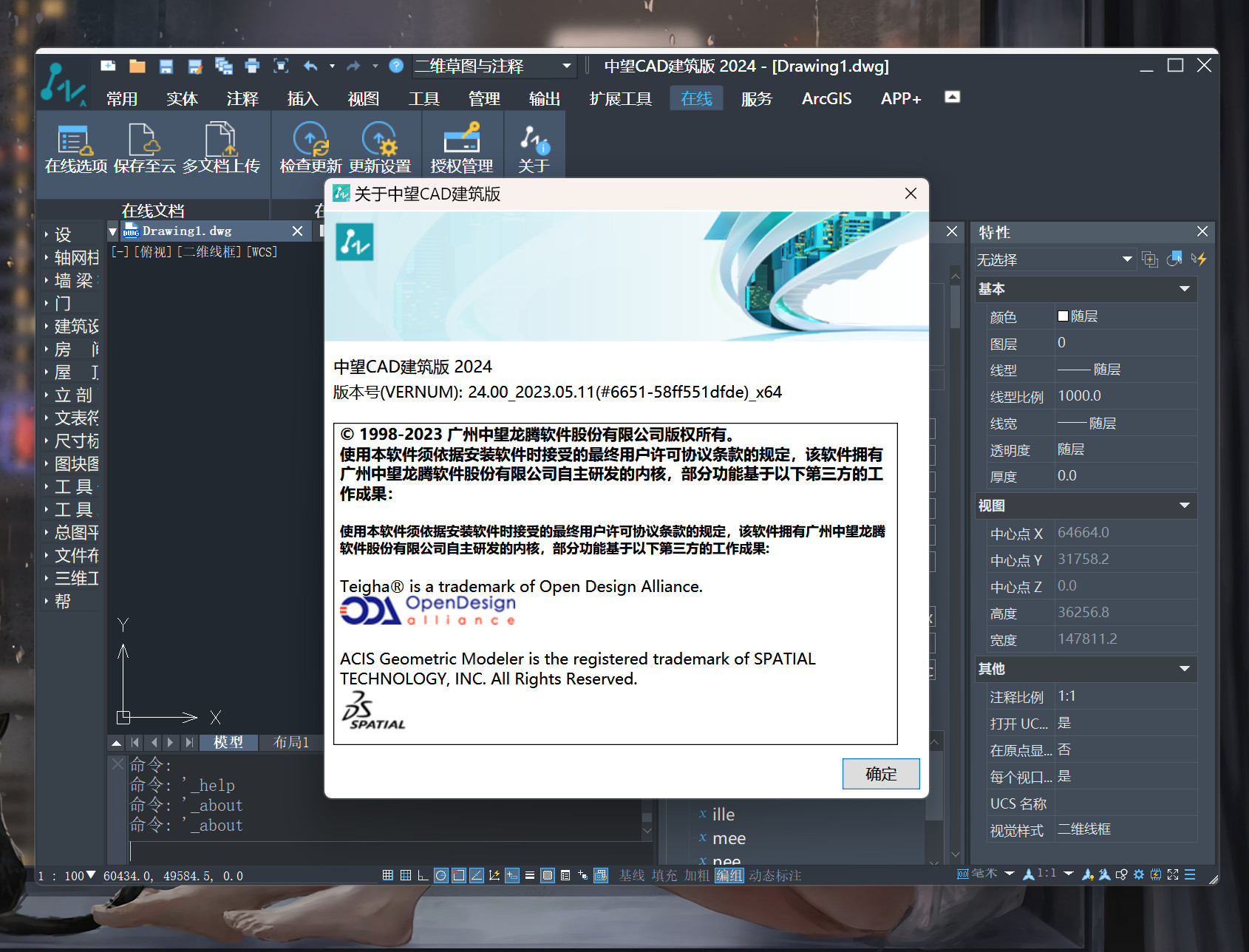The width and height of the screenshot is (1249, 952).
Task: Collapse the 视图 properties section
Action: coord(1185,506)
